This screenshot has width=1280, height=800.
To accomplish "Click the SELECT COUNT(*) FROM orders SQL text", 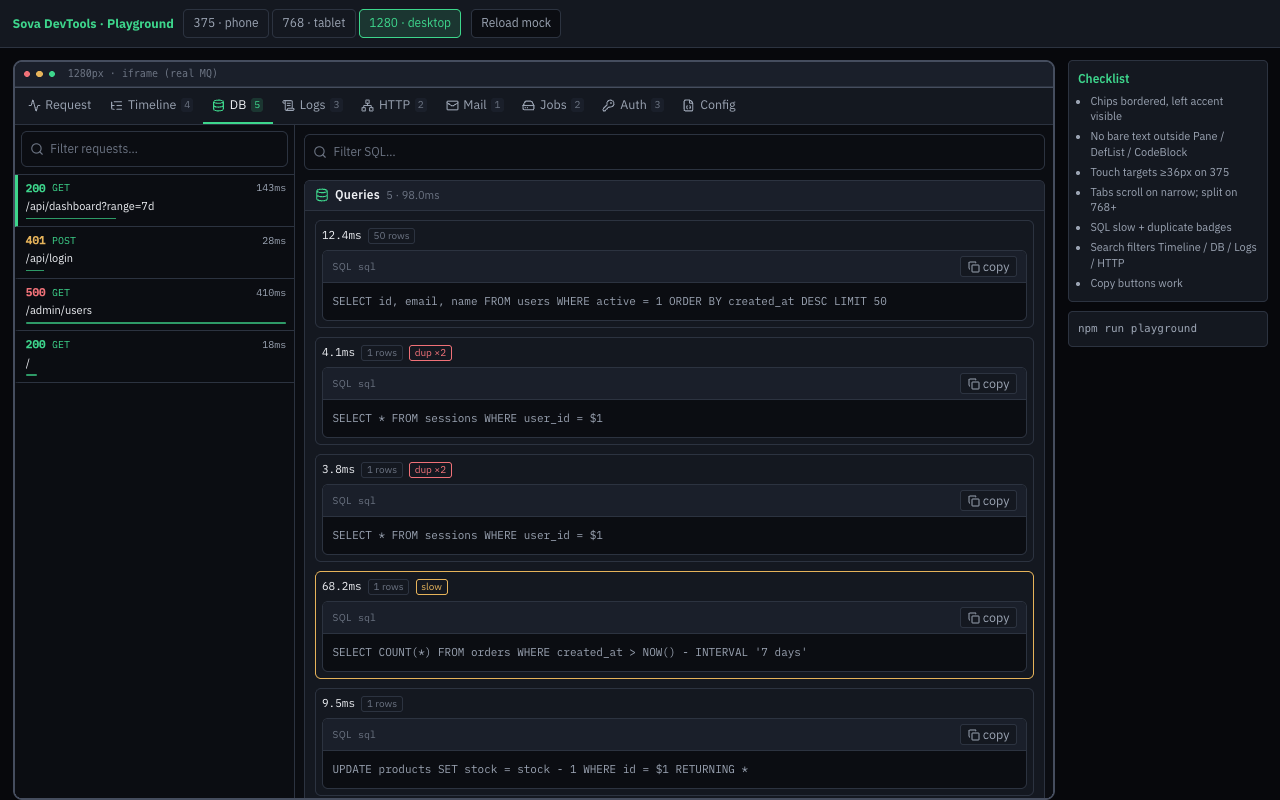I will (x=570, y=652).
